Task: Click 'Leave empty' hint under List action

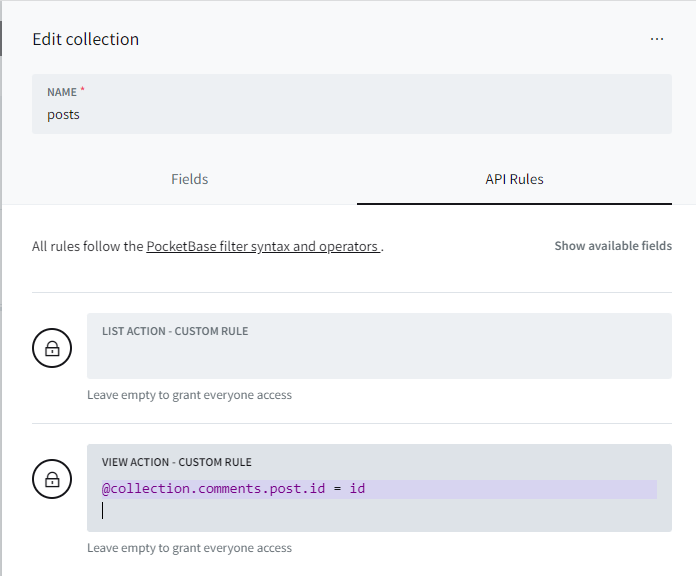Action: (190, 395)
